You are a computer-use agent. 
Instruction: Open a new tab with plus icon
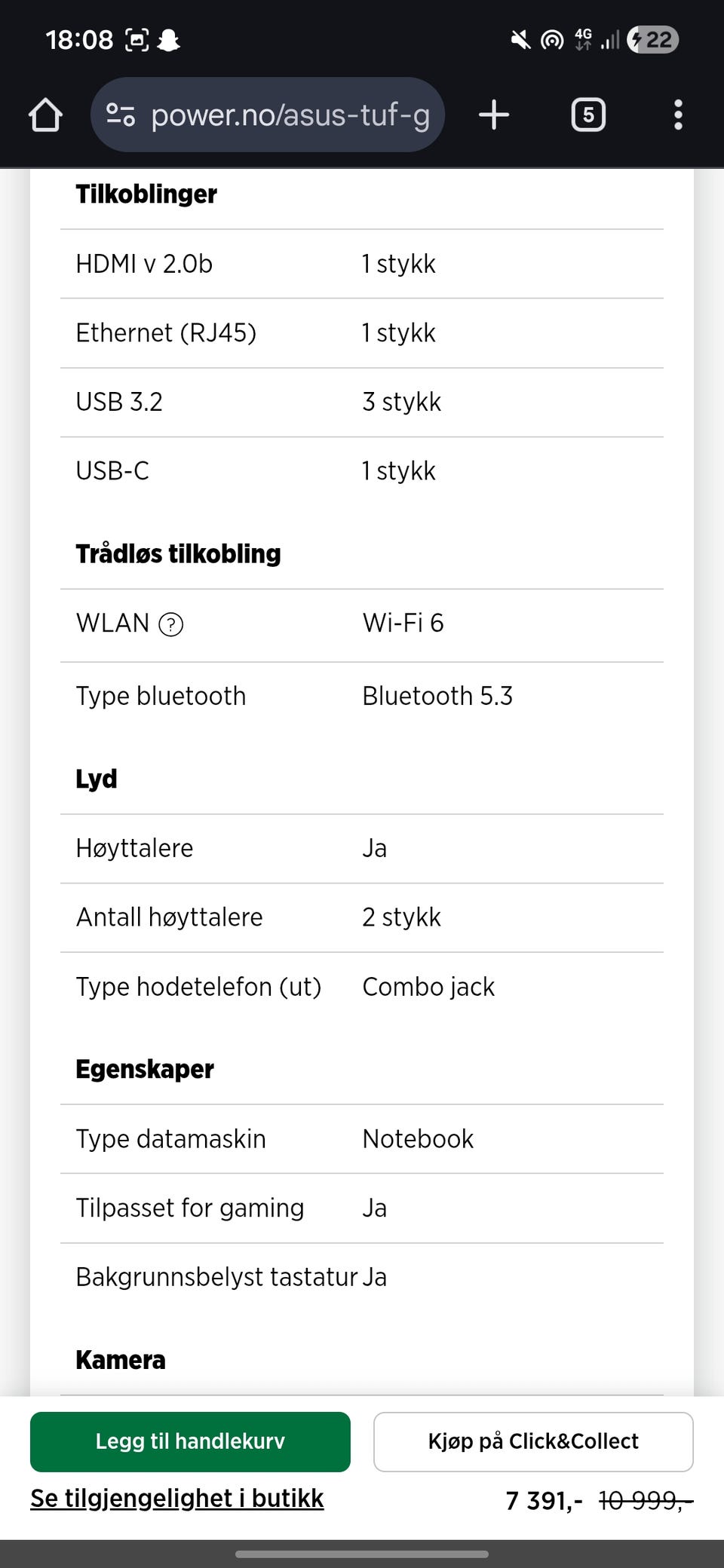point(494,115)
